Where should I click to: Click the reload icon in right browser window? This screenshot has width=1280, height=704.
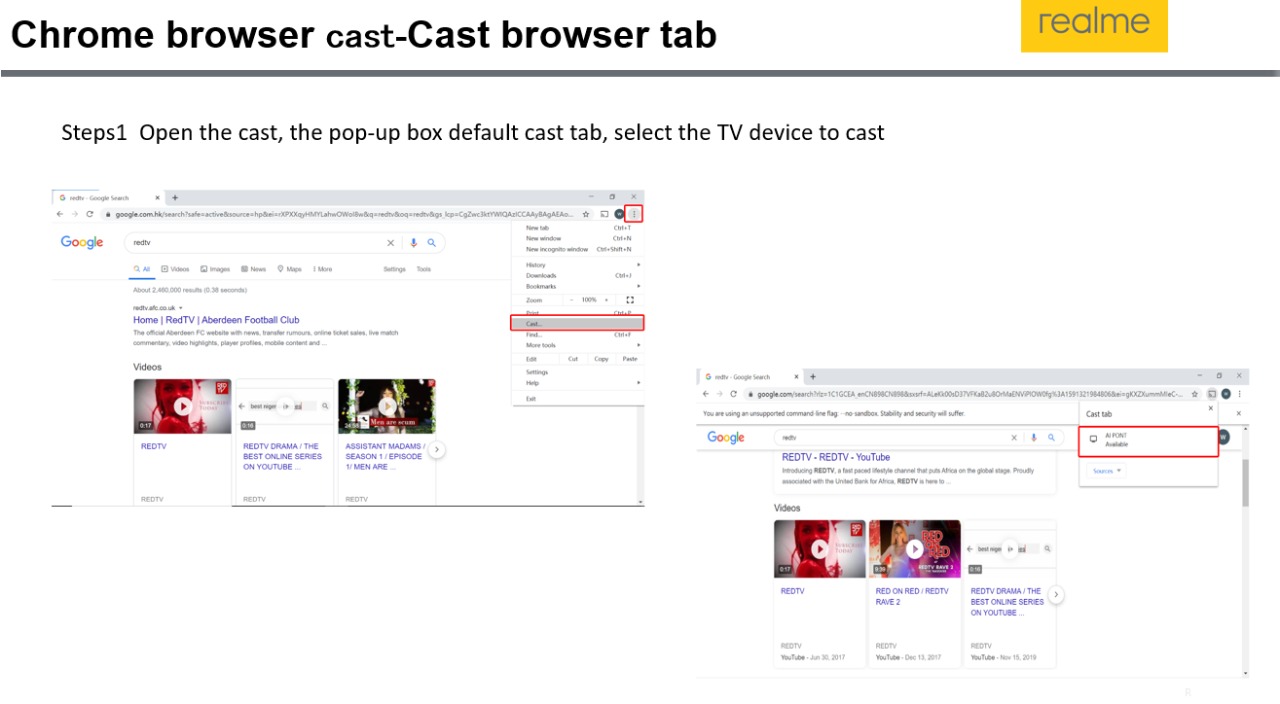[x=734, y=394]
